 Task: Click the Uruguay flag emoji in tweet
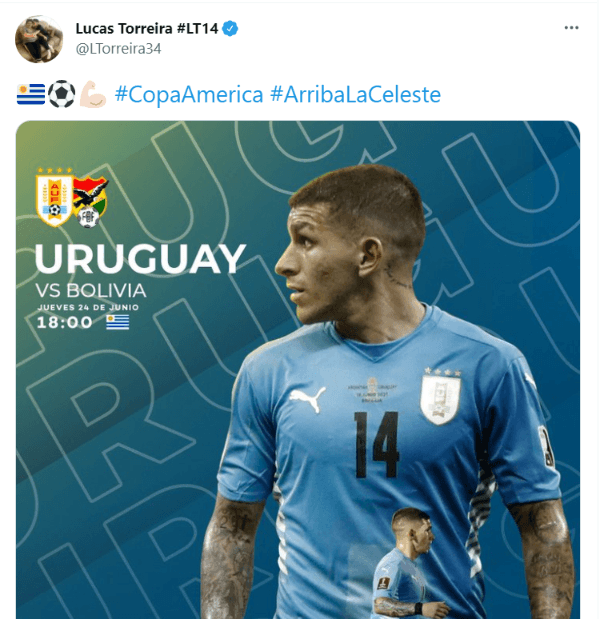(31, 94)
